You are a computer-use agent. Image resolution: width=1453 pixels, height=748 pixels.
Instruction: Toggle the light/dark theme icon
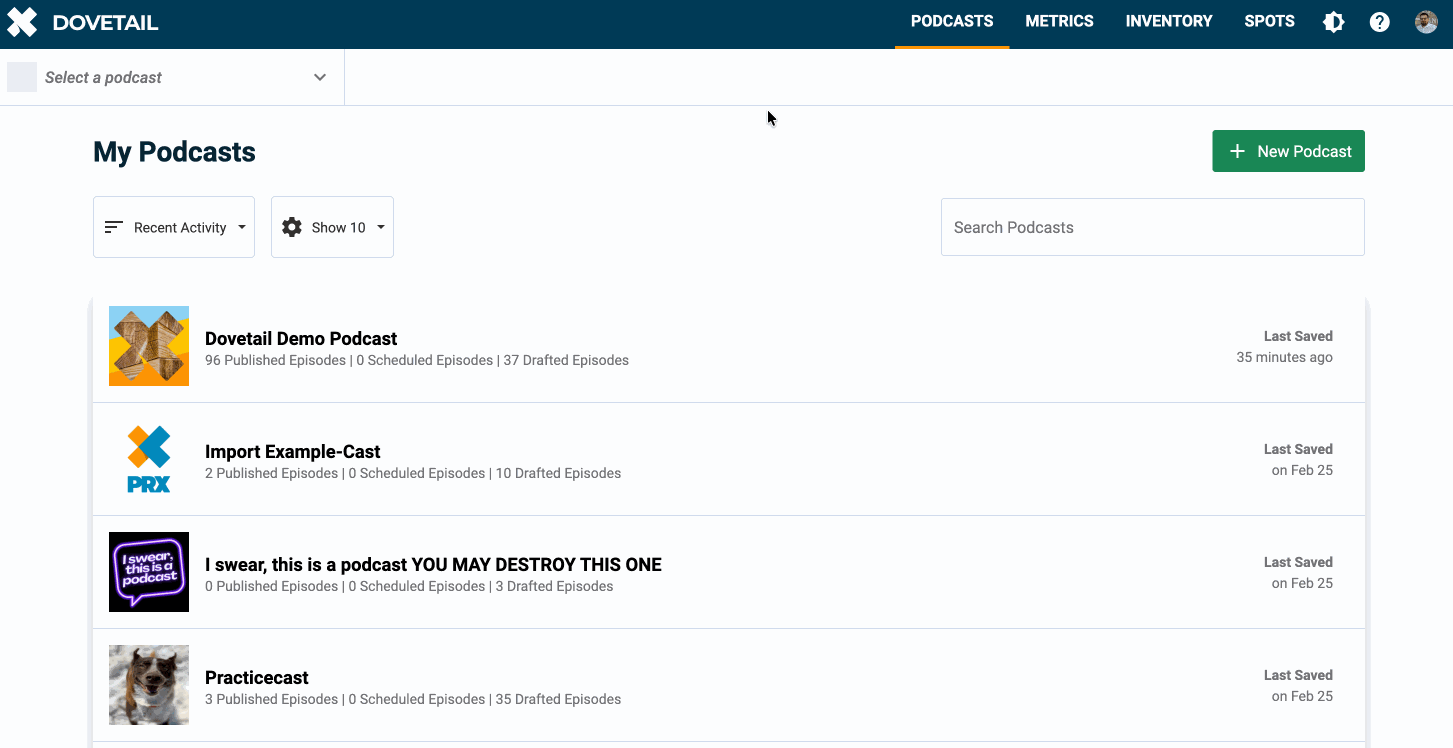coord(1334,22)
